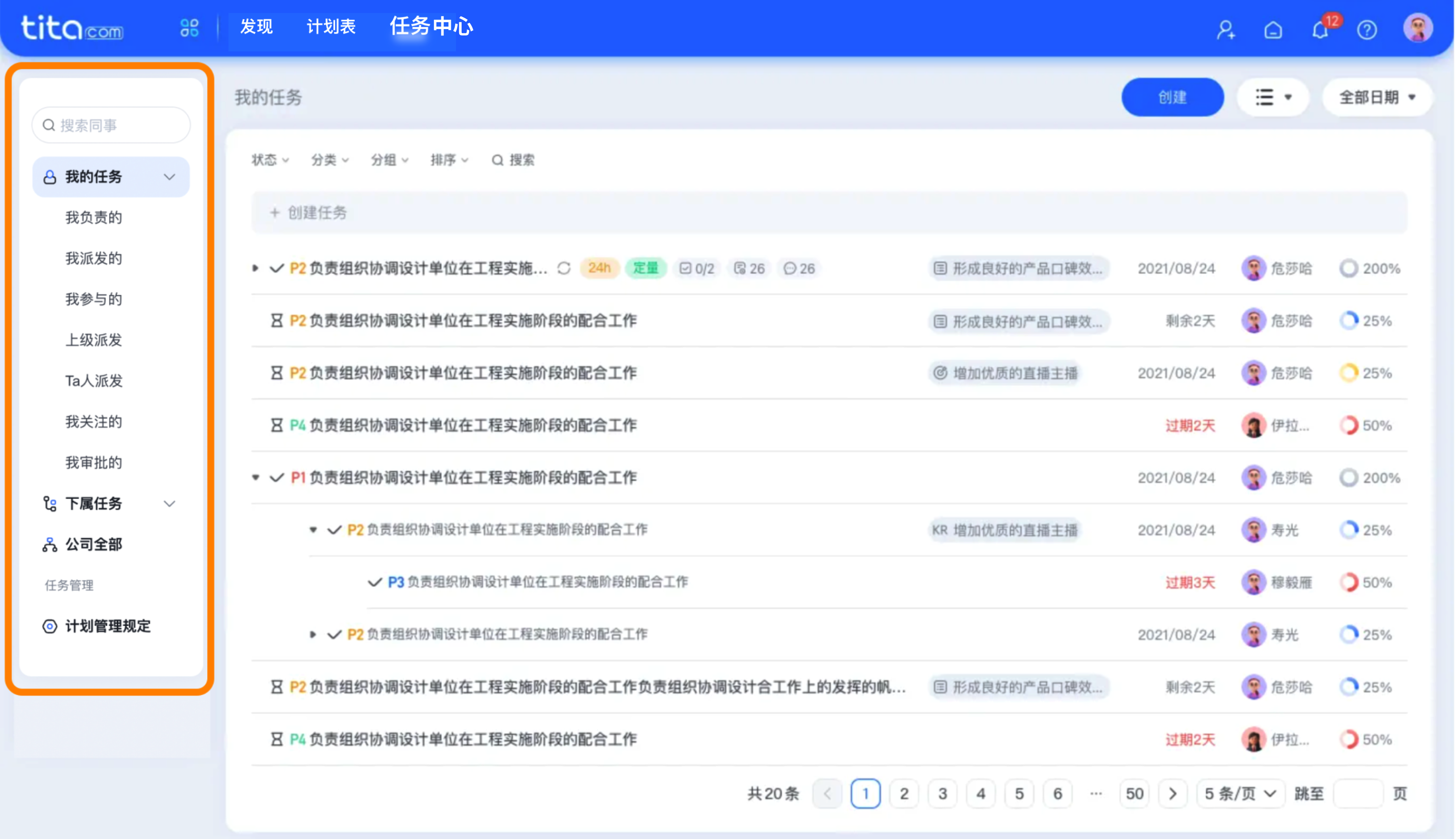Click the 搜索同事 search field
This screenshot has width=1456, height=839.
pyautogui.click(x=111, y=125)
